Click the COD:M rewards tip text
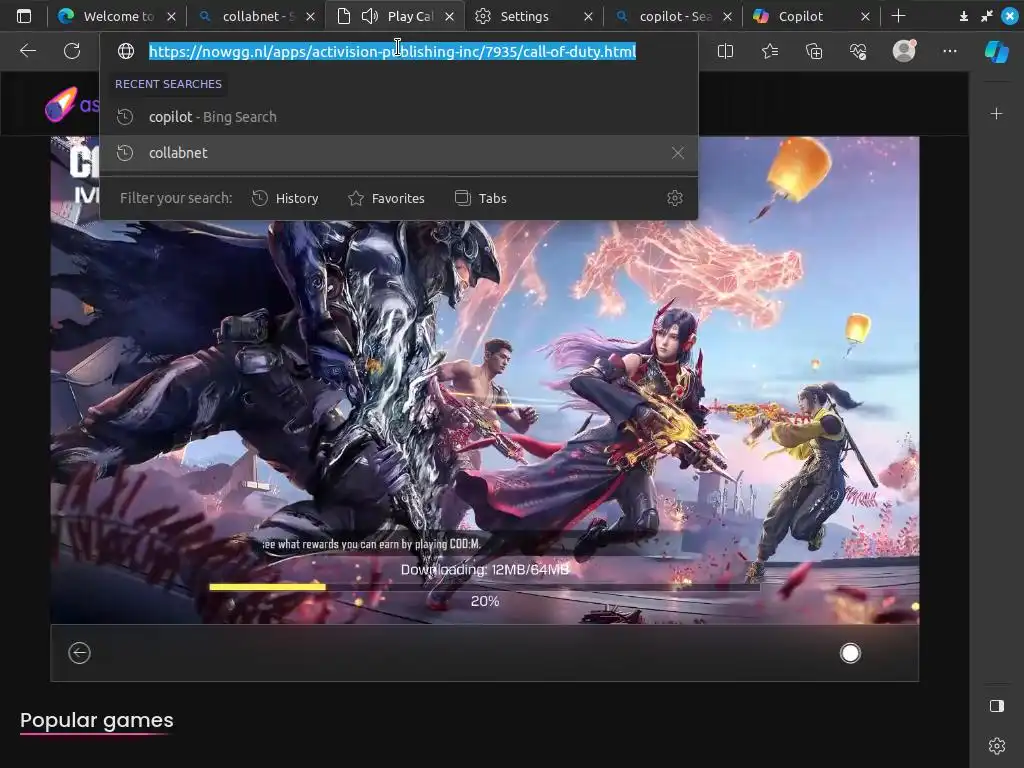 tap(371, 544)
